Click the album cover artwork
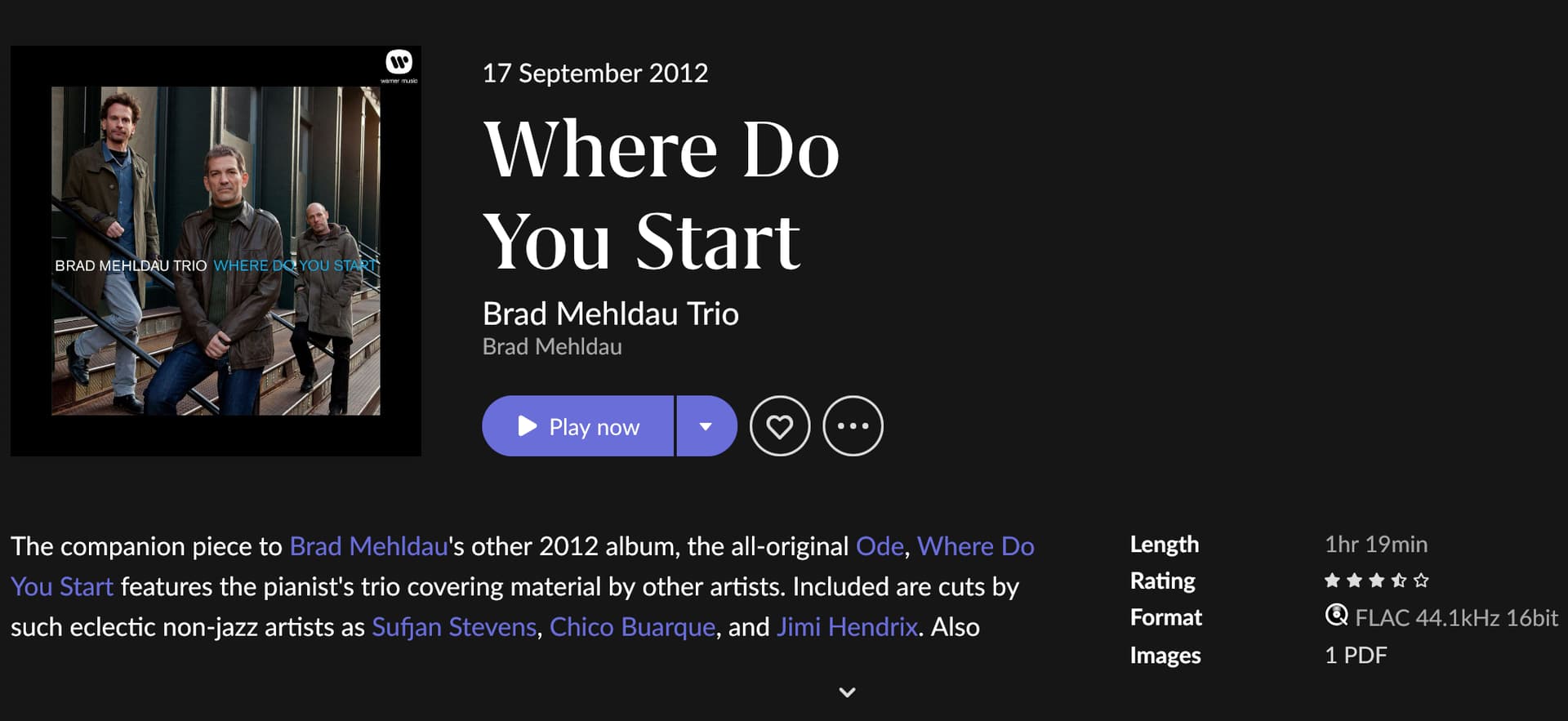The height and width of the screenshot is (721, 1568). [x=216, y=251]
